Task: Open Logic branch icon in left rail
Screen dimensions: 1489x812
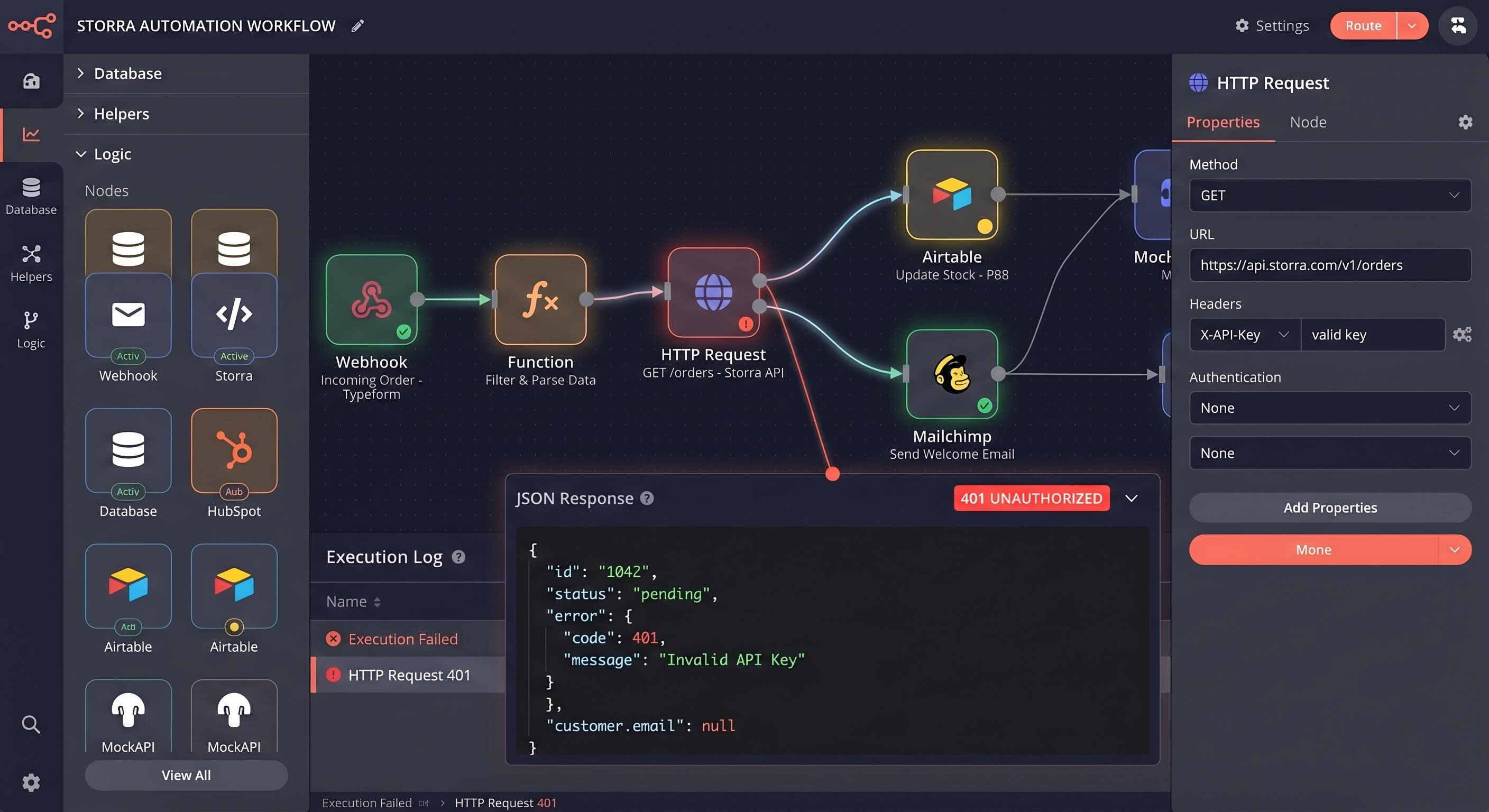Action: [31, 330]
